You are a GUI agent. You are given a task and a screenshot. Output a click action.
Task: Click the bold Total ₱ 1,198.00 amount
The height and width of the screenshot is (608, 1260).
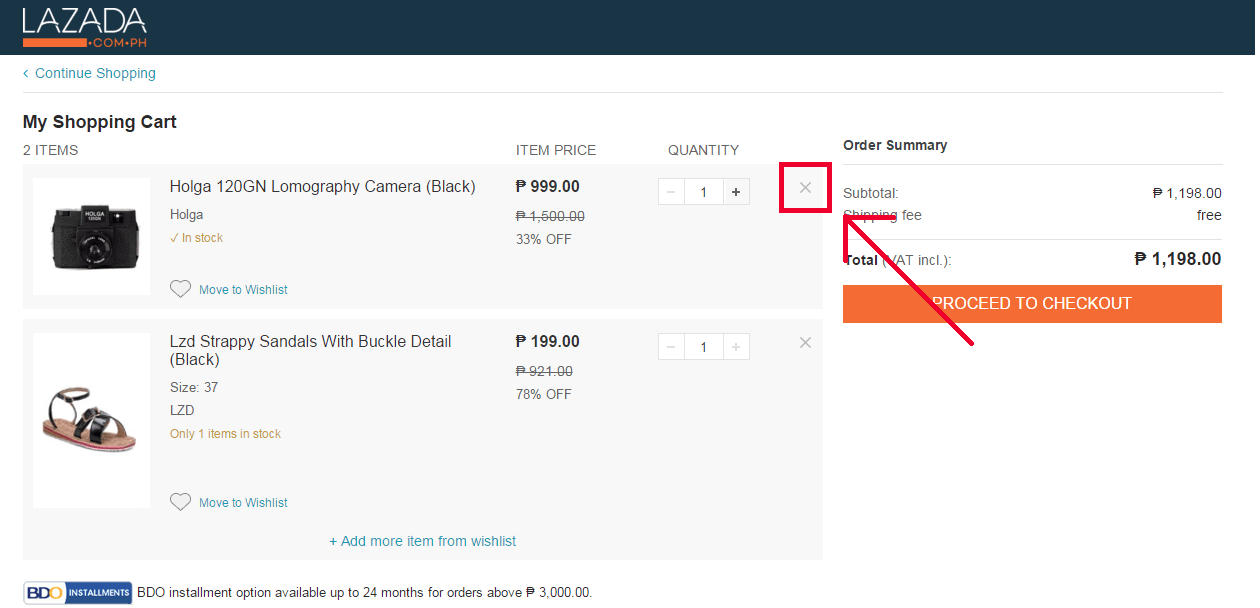point(1178,259)
